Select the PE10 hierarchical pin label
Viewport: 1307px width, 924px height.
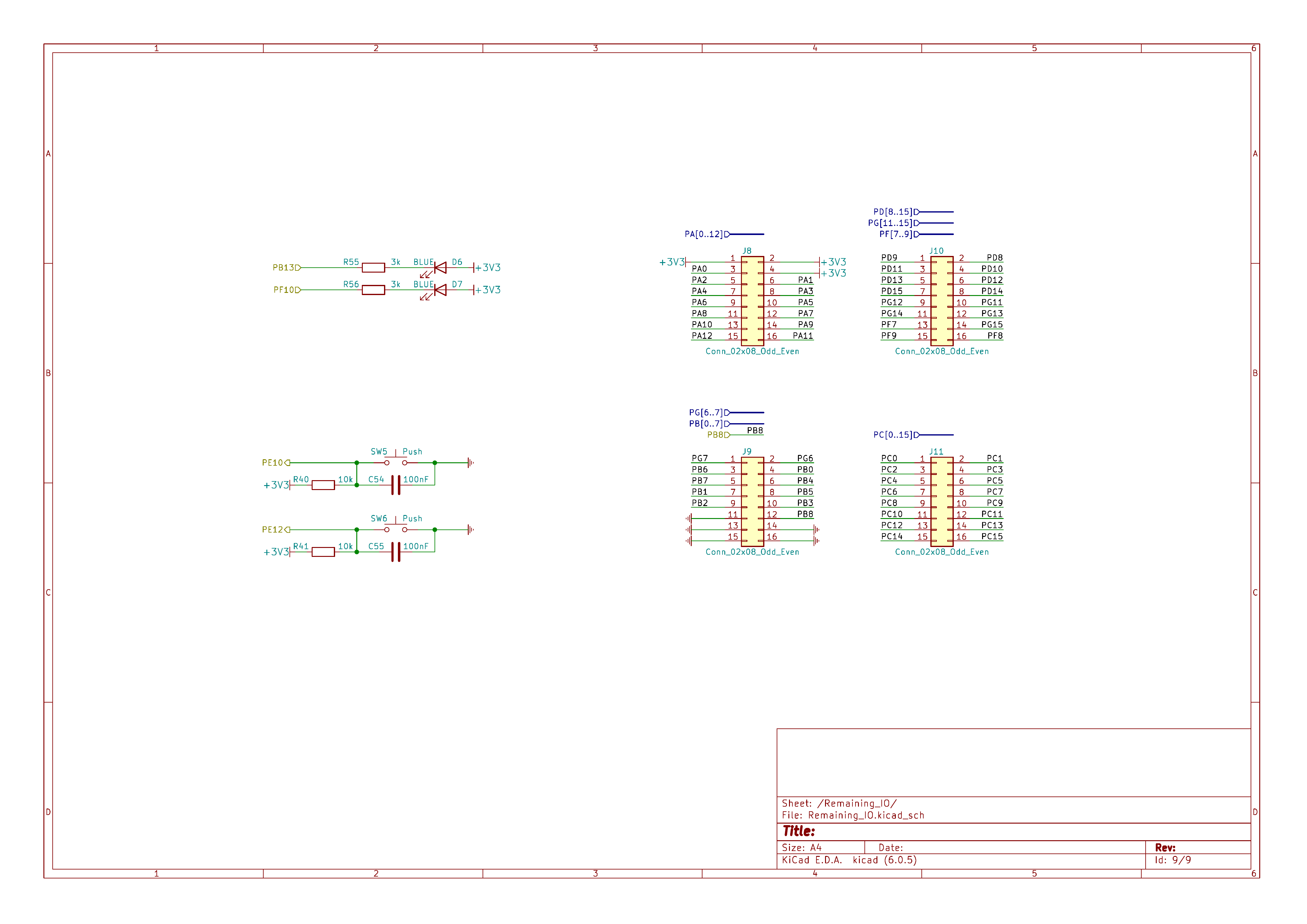coord(273,463)
